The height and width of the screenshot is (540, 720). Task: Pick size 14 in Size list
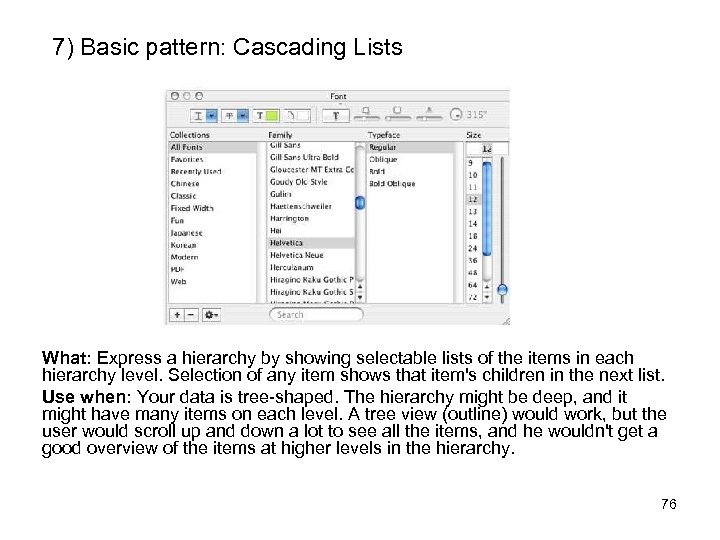[473, 224]
